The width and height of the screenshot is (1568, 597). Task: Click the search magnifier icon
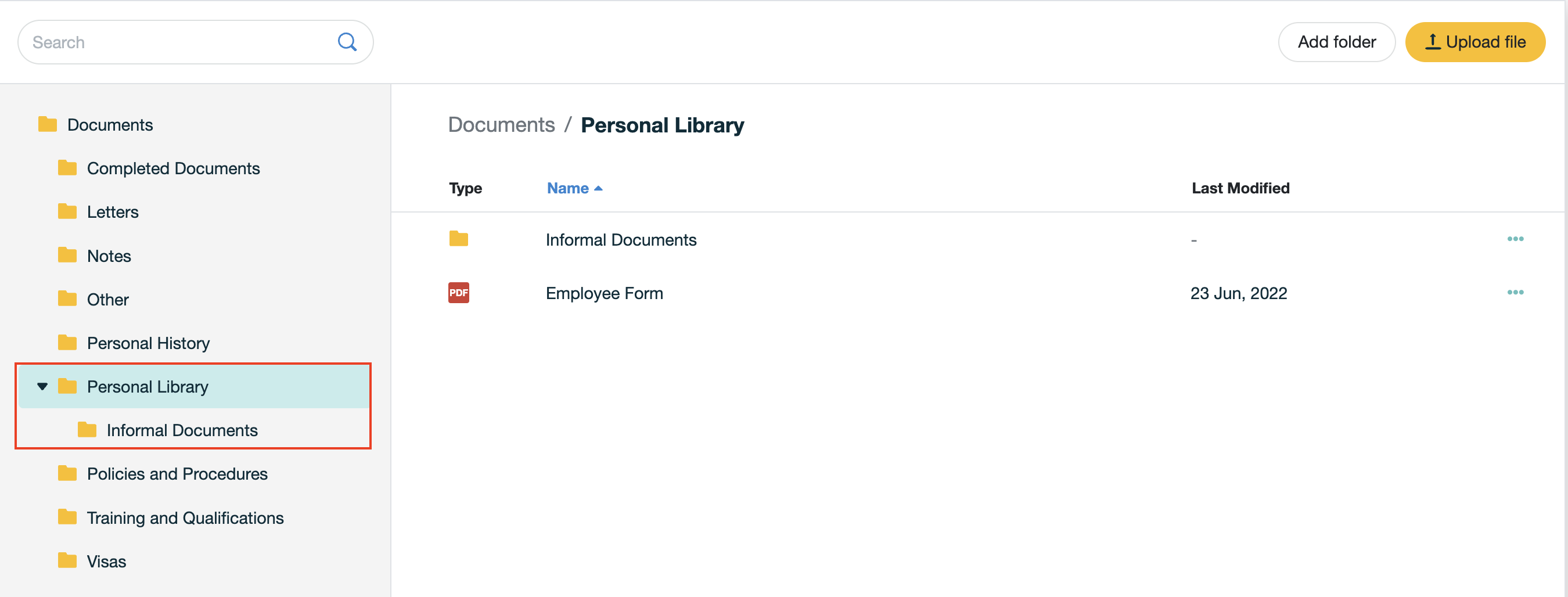[x=347, y=42]
